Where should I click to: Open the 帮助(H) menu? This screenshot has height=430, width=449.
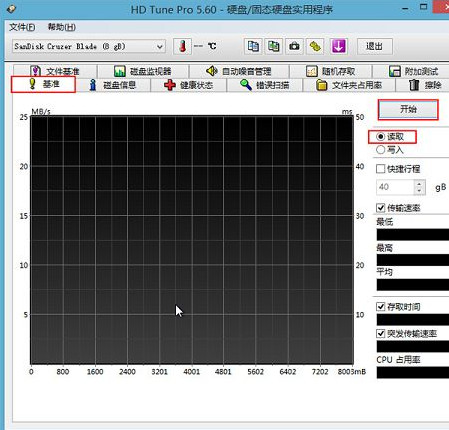coord(62,27)
